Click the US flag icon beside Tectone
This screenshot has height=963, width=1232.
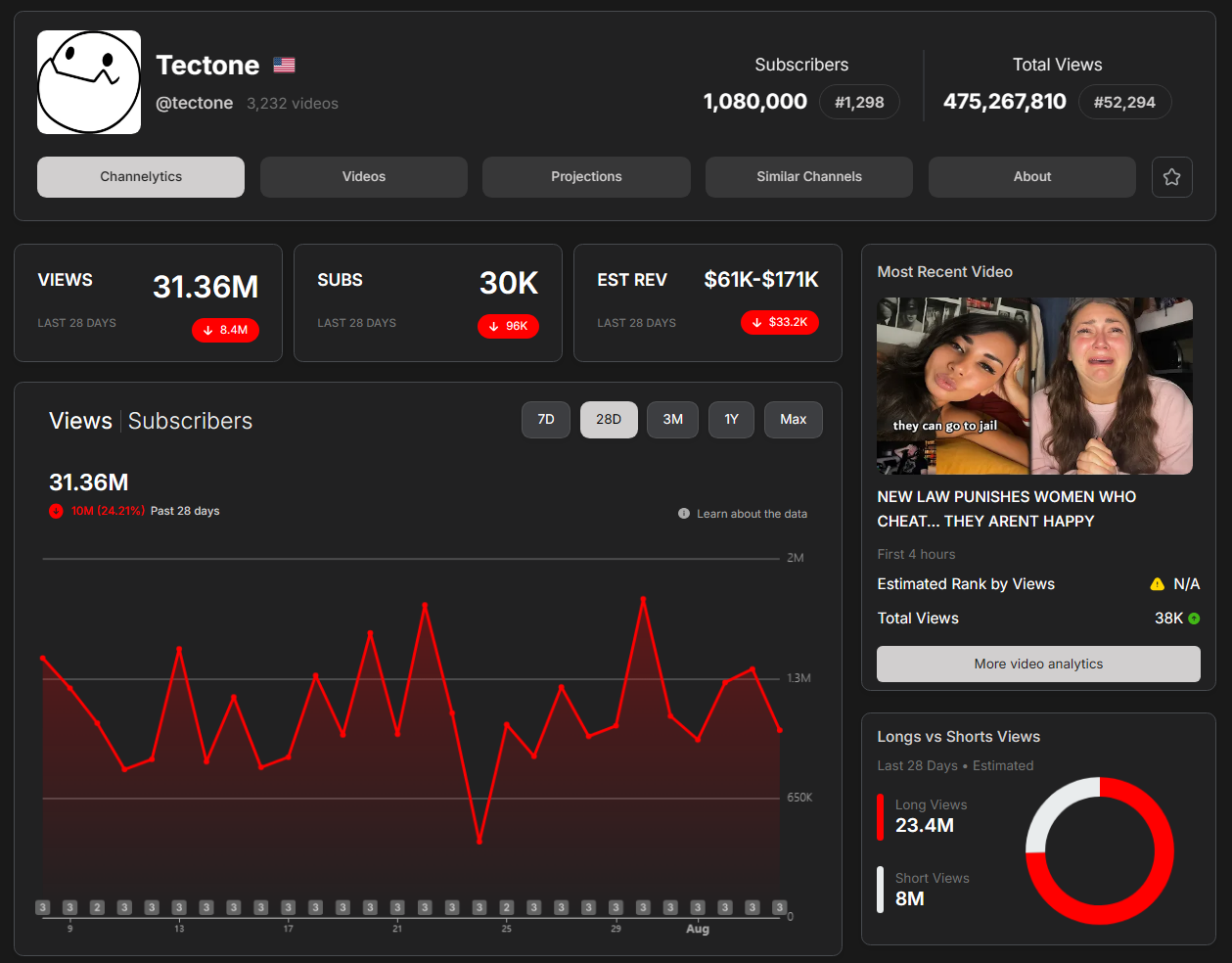point(284,66)
